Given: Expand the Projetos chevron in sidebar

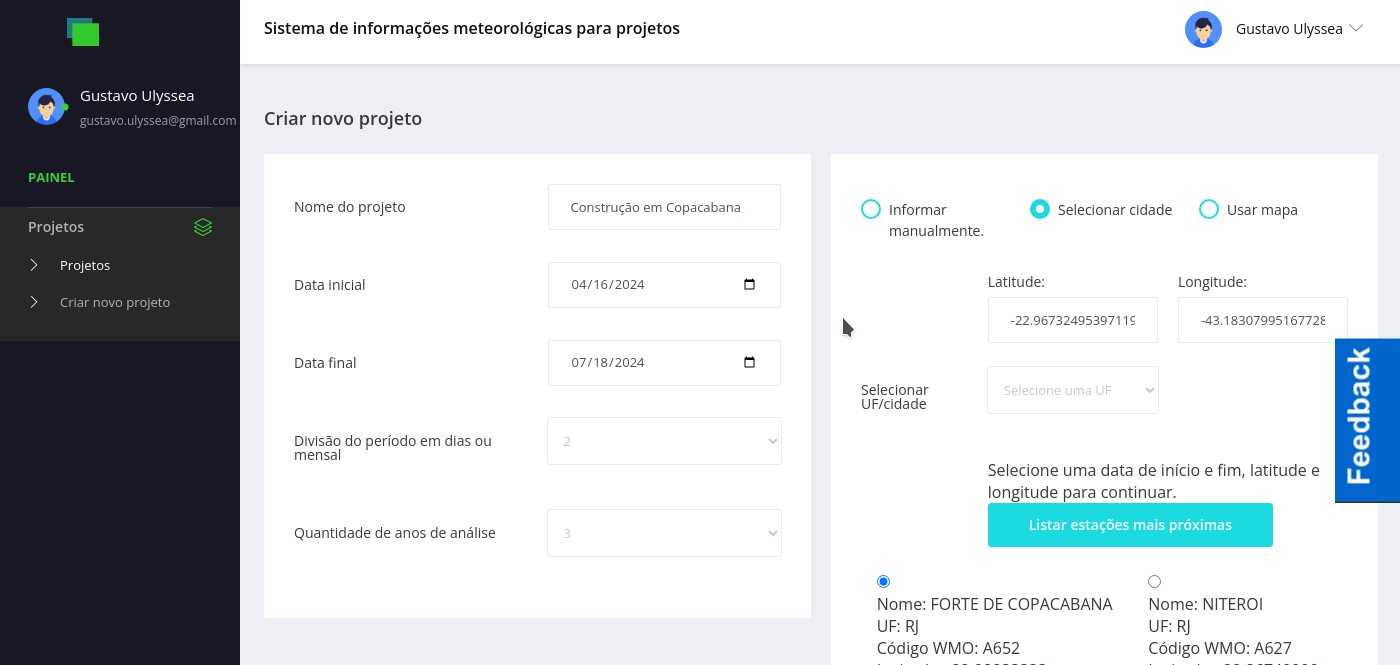Looking at the screenshot, I should point(34,265).
